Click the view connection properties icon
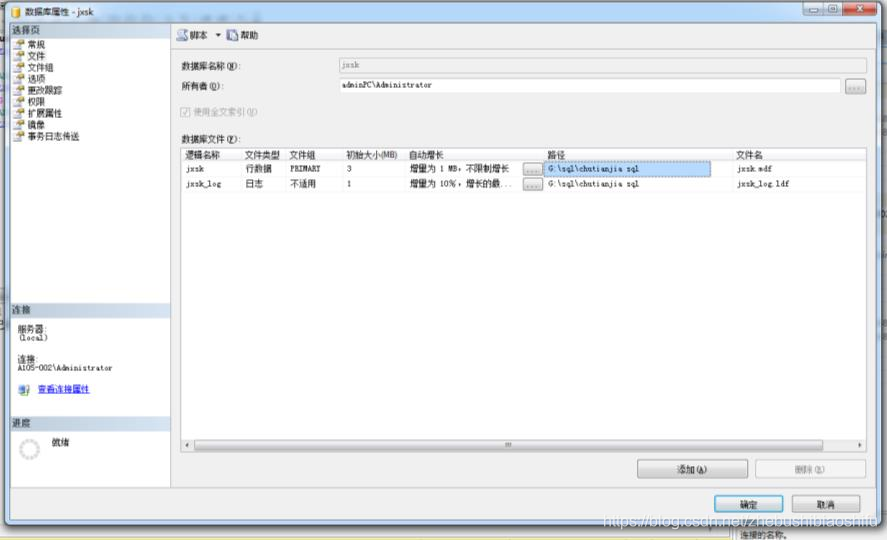 tap(24, 390)
